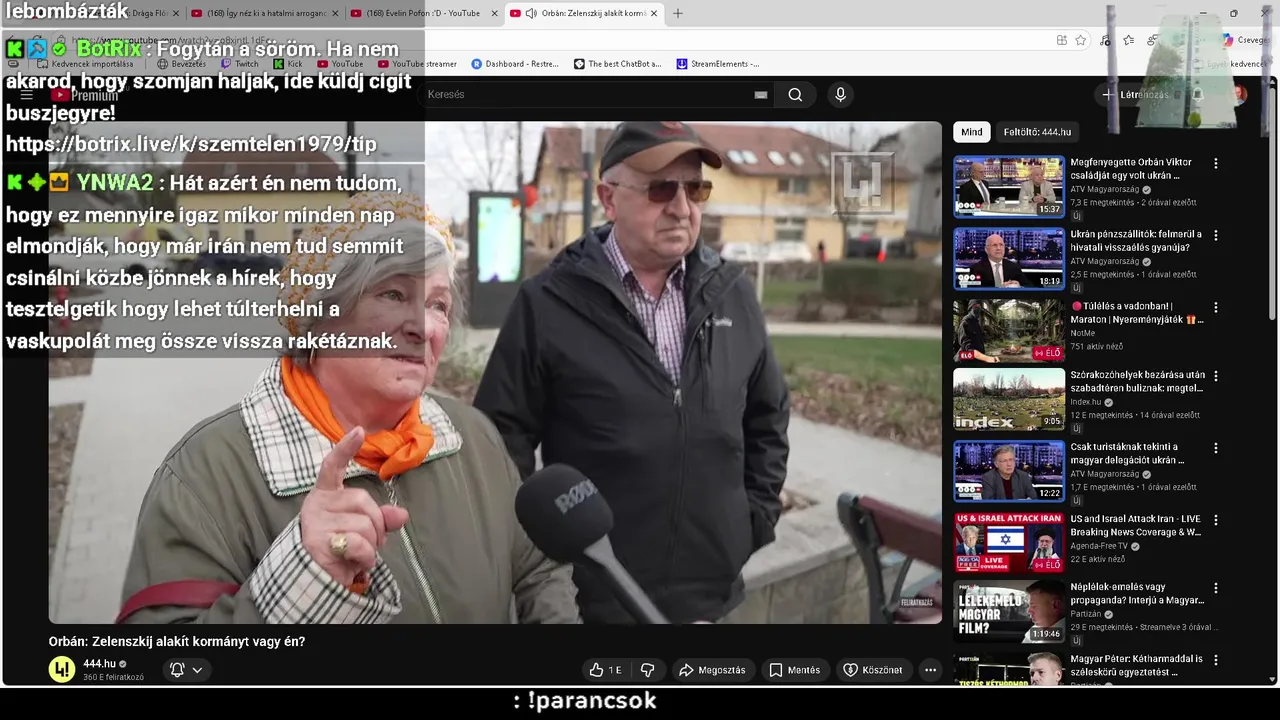Toggle the channel notification bell
This screenshot has width=1280, height=720.
(177, 670)
